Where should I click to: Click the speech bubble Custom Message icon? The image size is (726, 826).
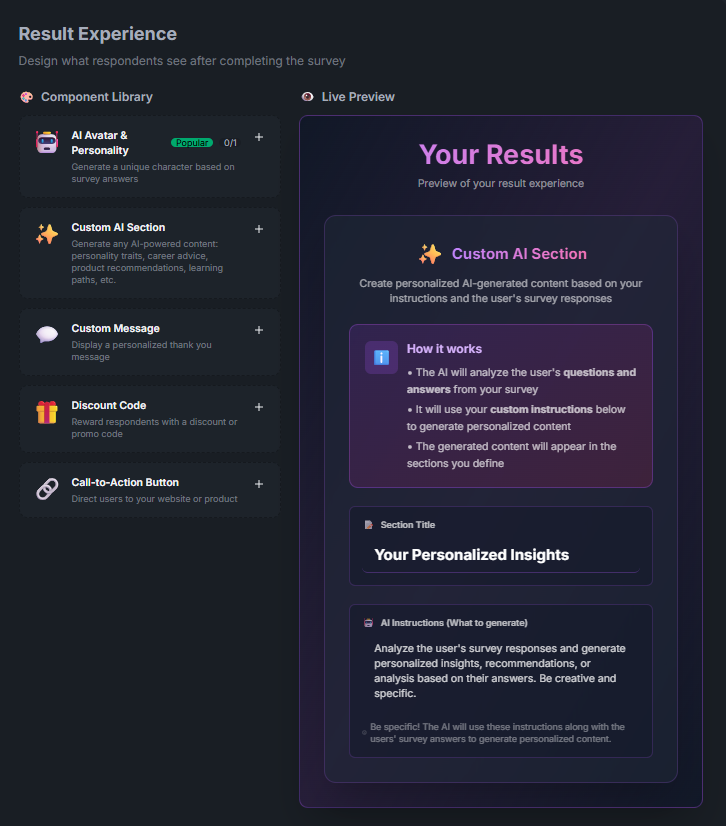tap(47, 335)
